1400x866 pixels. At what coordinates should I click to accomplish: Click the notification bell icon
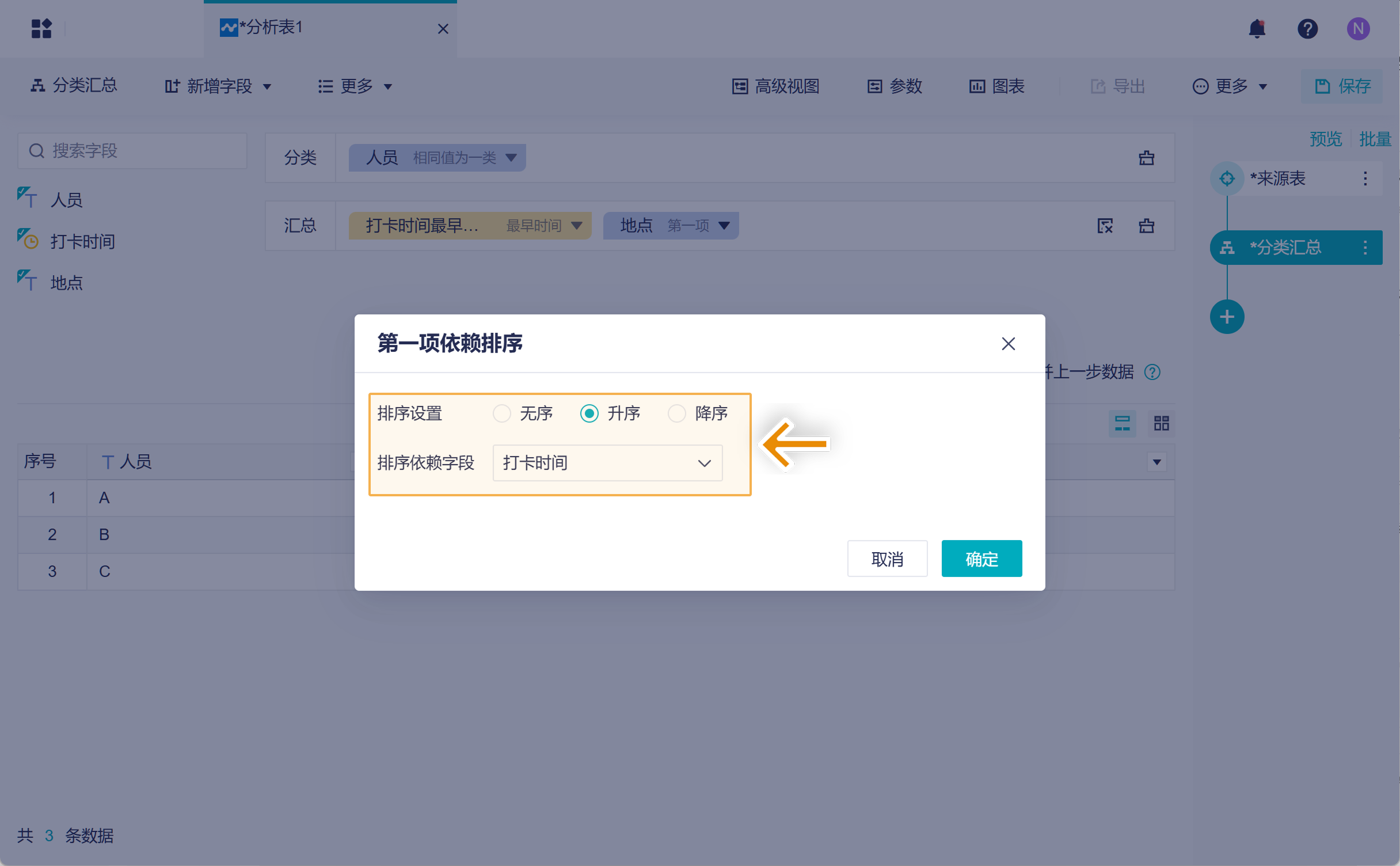click(1257, 28)
